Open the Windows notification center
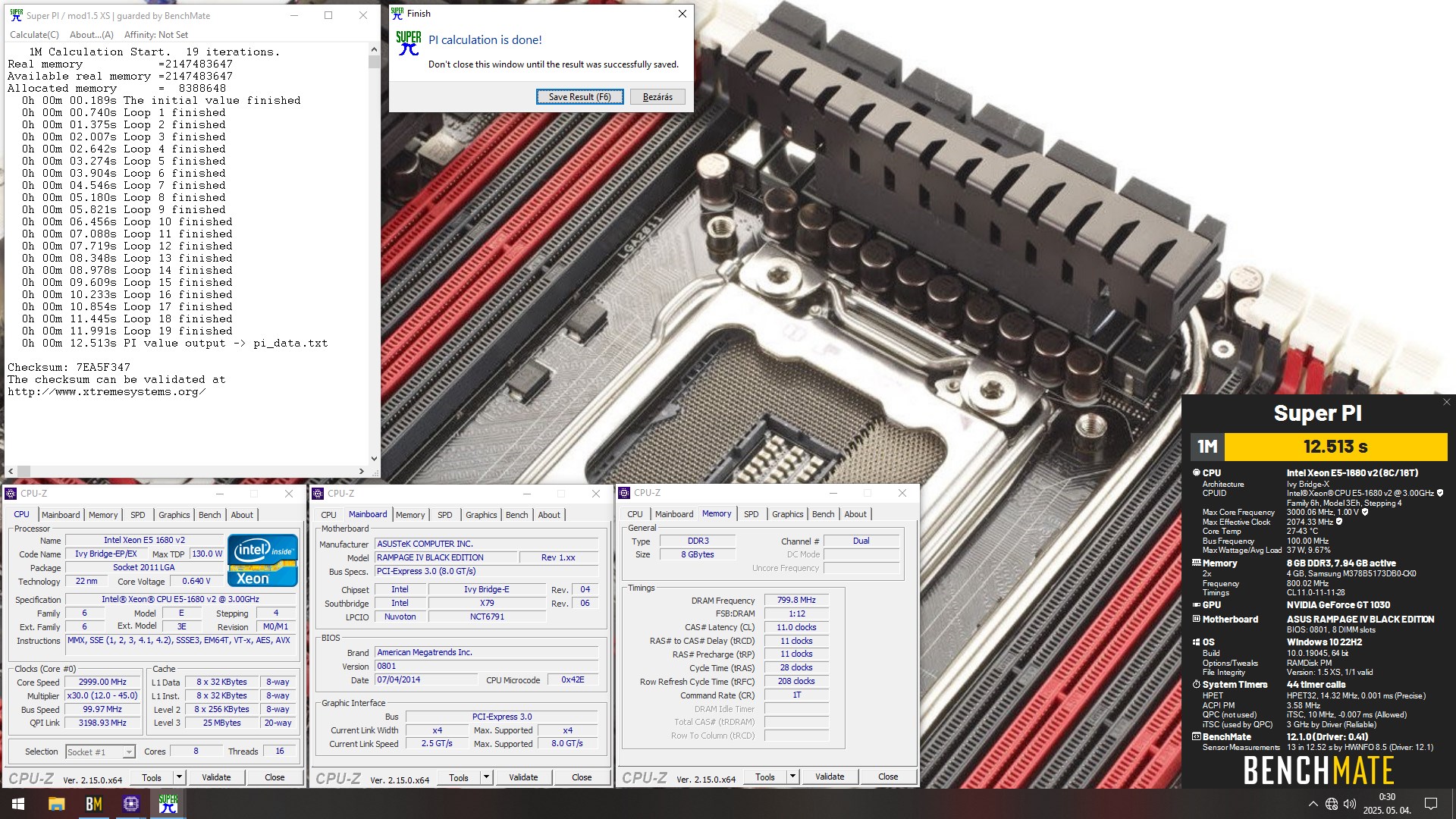Screen dimensions: 1456x819 1431,804
